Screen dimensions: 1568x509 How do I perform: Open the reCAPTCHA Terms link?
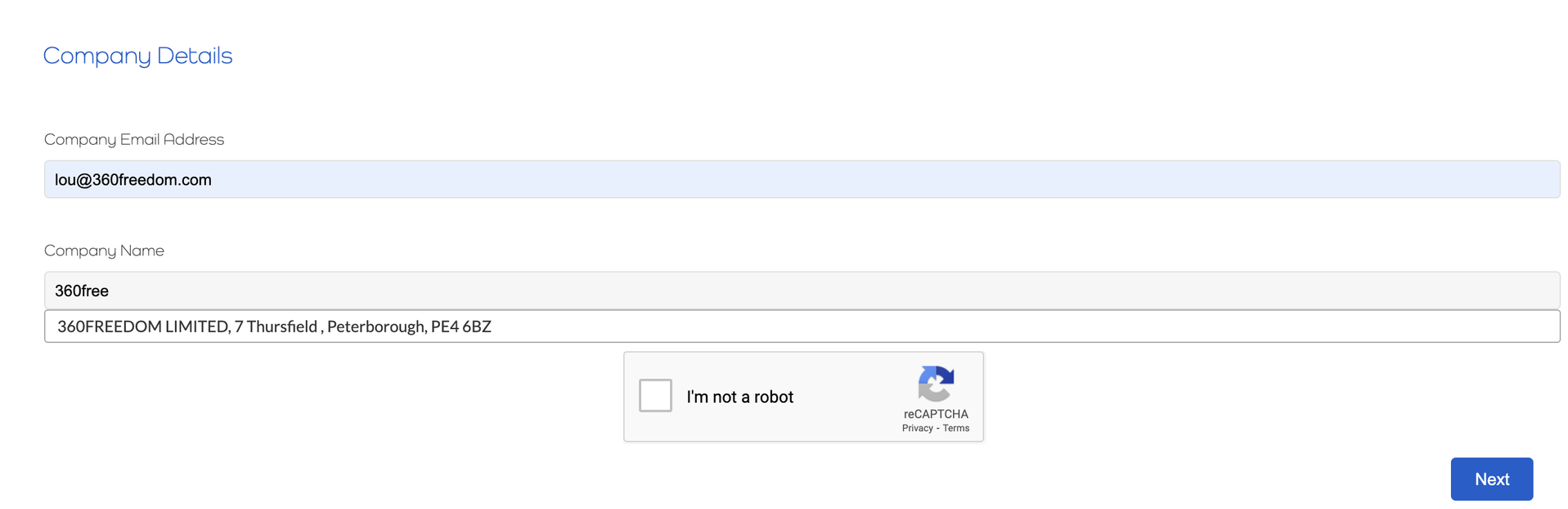coord(957,427)
